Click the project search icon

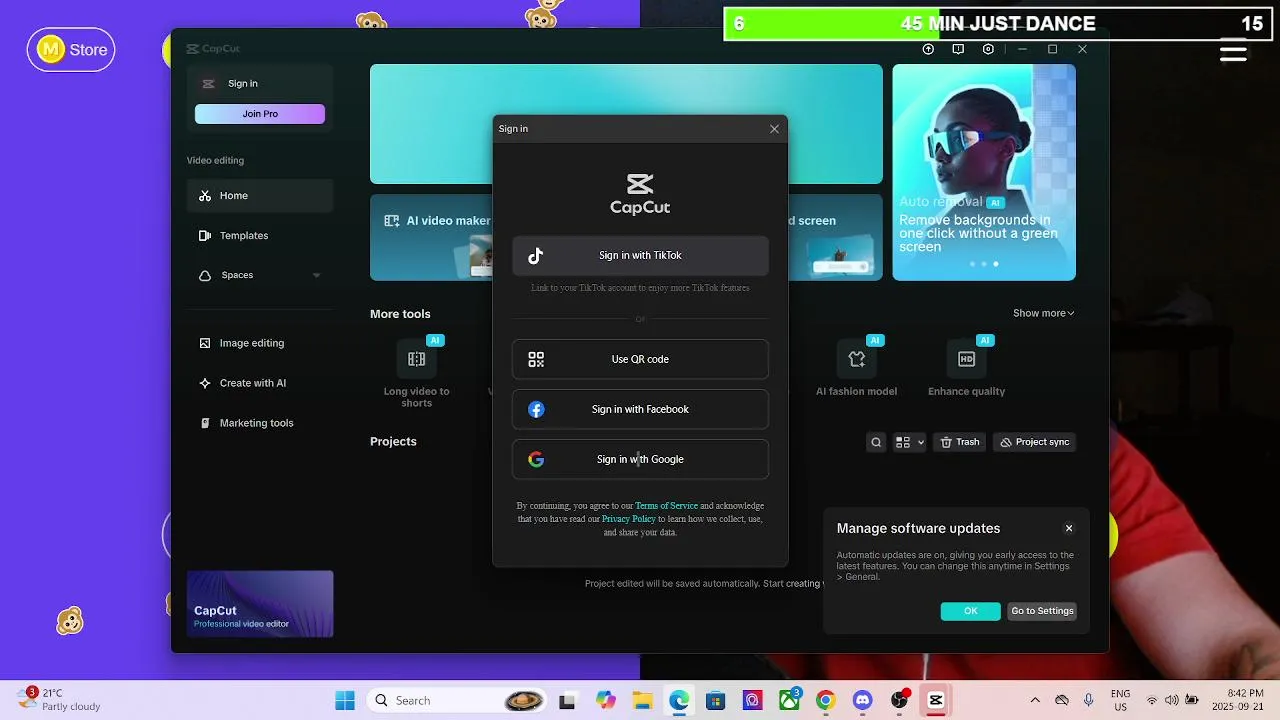pyautogui.click(x=876, y=442)
